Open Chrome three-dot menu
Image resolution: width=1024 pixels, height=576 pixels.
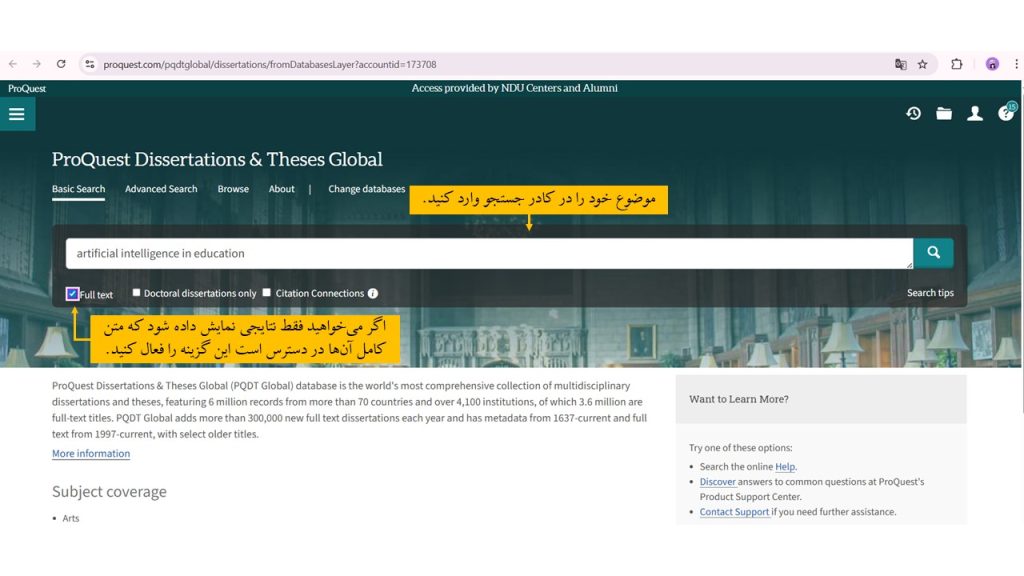click(1016, 64)
